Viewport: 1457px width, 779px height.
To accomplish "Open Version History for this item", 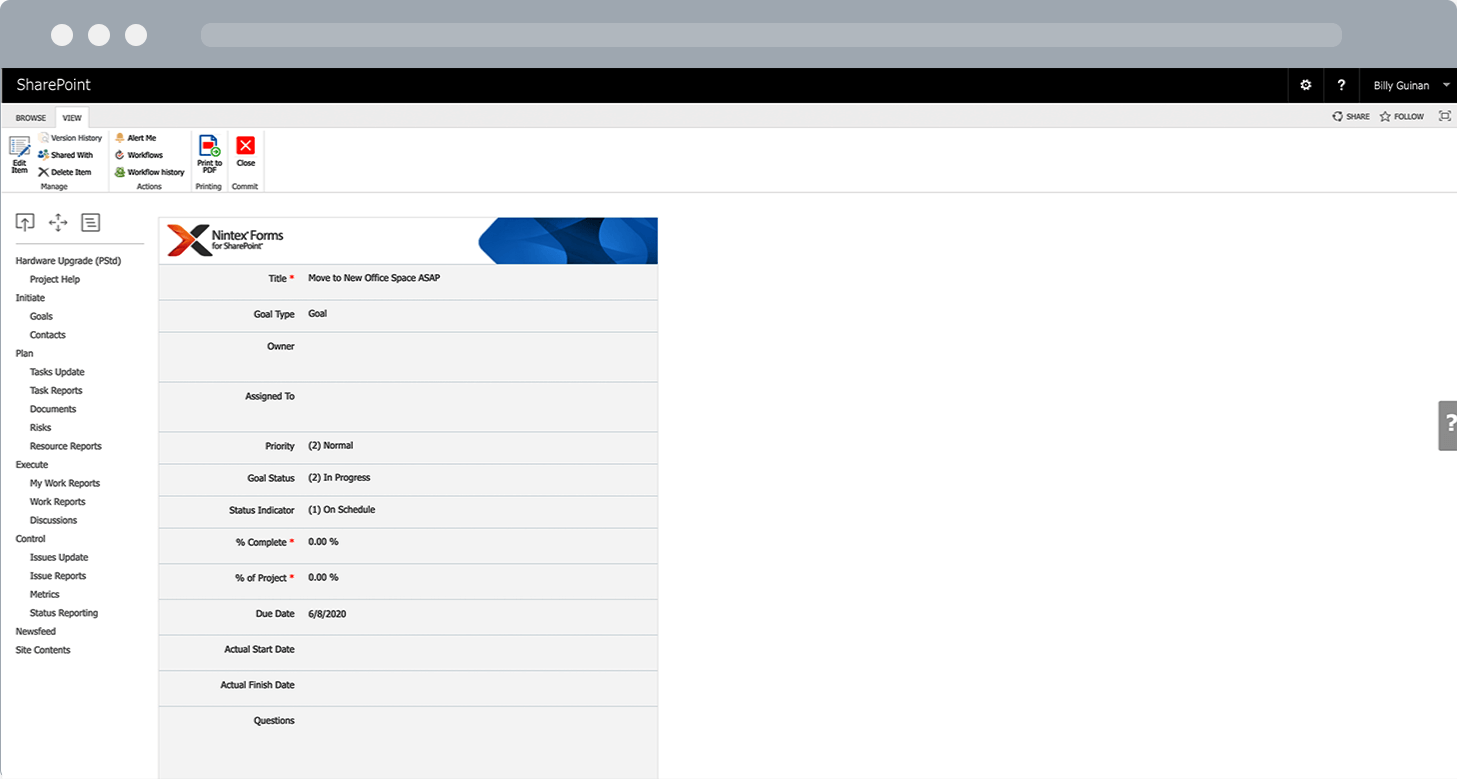I will 70,138.
